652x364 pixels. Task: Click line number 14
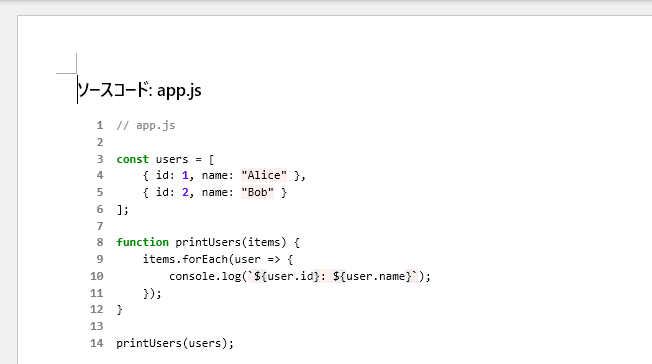(x=96, y=344)
